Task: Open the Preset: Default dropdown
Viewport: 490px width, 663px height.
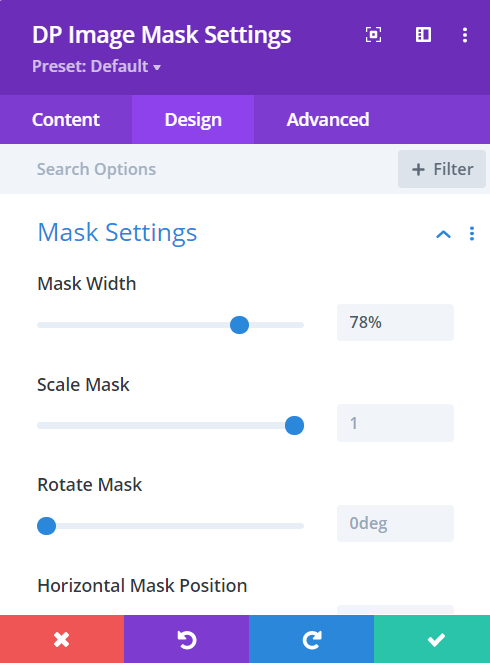Action: [96, 66]
